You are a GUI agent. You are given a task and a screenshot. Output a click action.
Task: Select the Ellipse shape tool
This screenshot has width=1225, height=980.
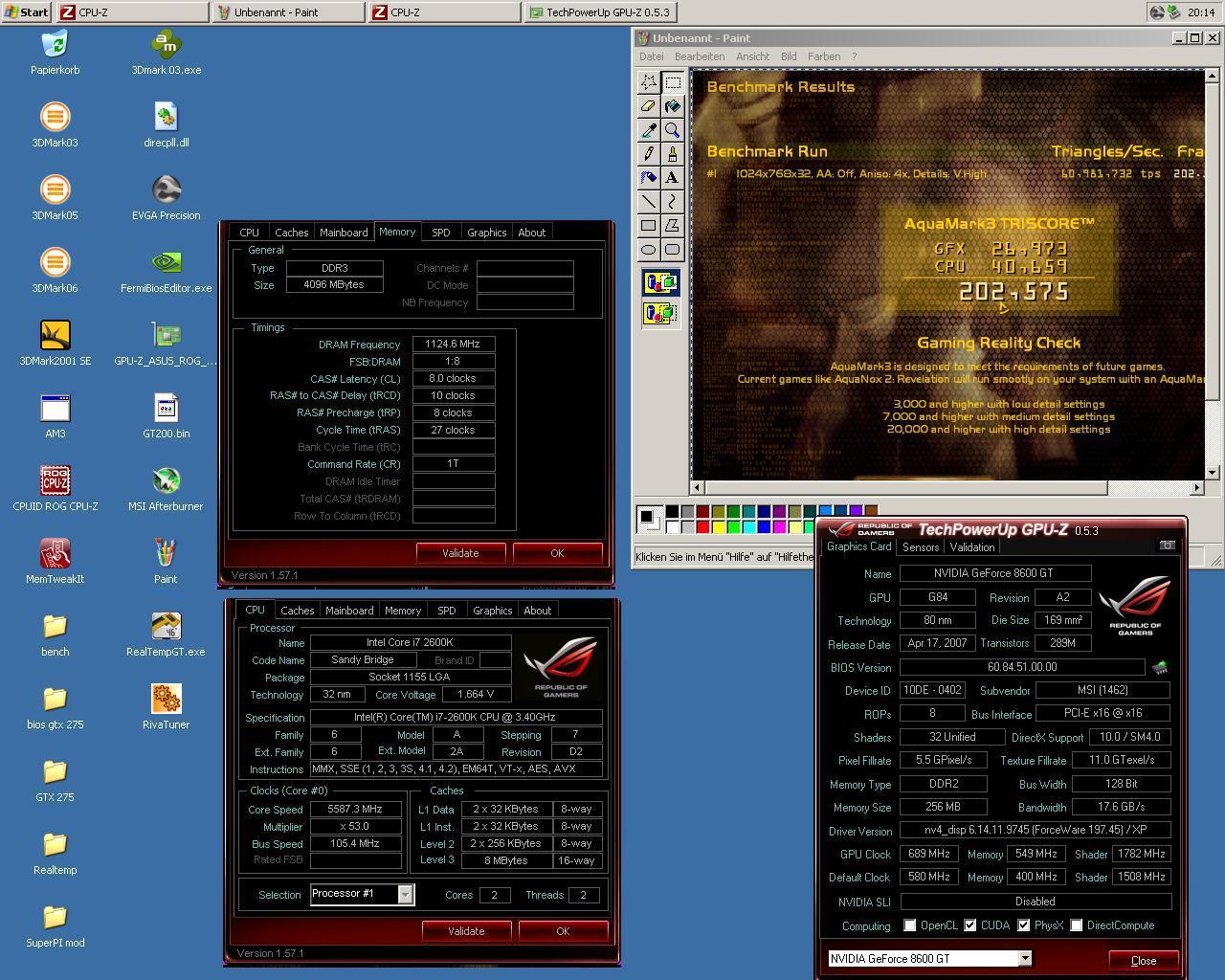tap(649, 250)
